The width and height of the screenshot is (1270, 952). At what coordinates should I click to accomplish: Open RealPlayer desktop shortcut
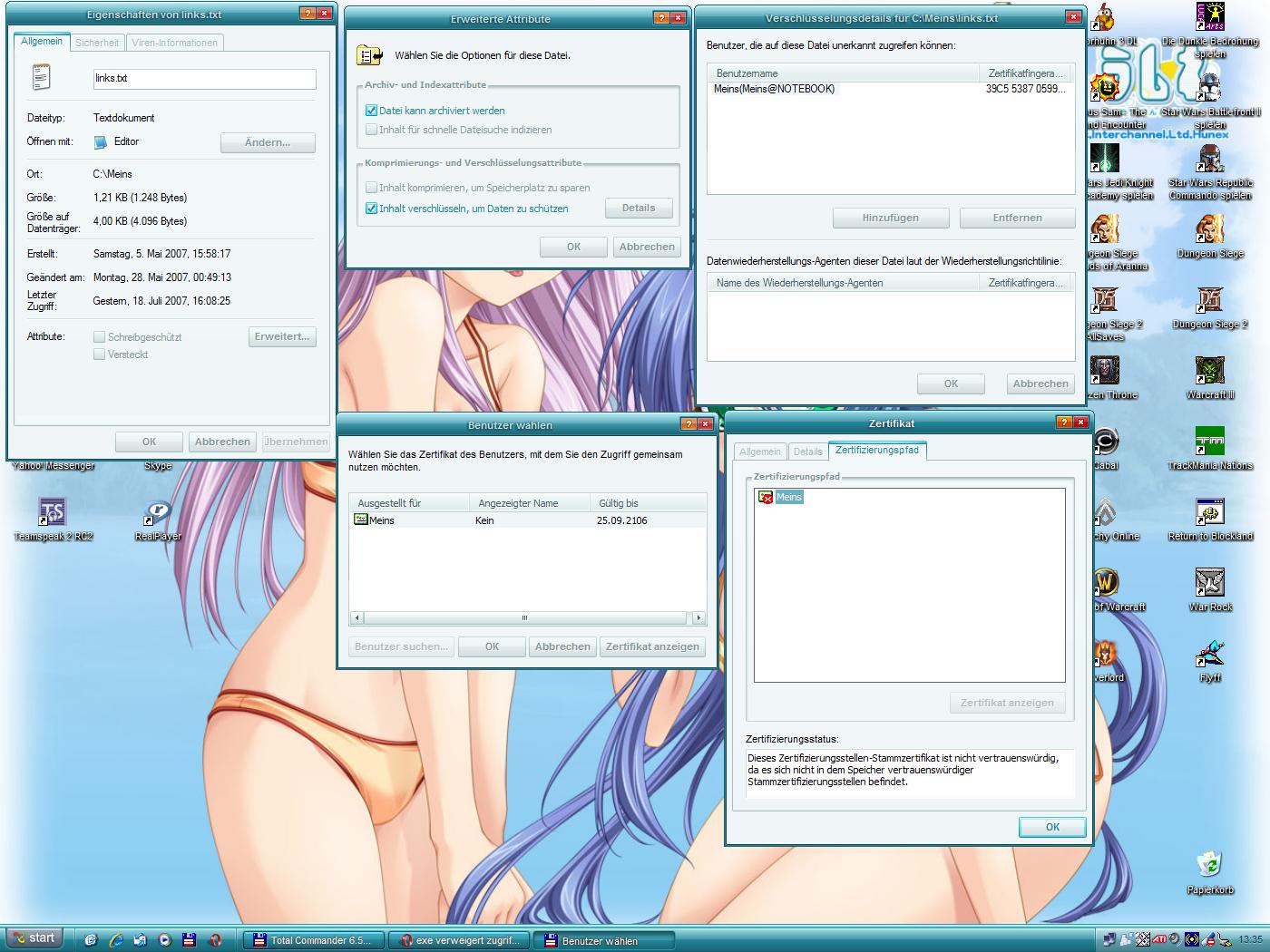158,520
